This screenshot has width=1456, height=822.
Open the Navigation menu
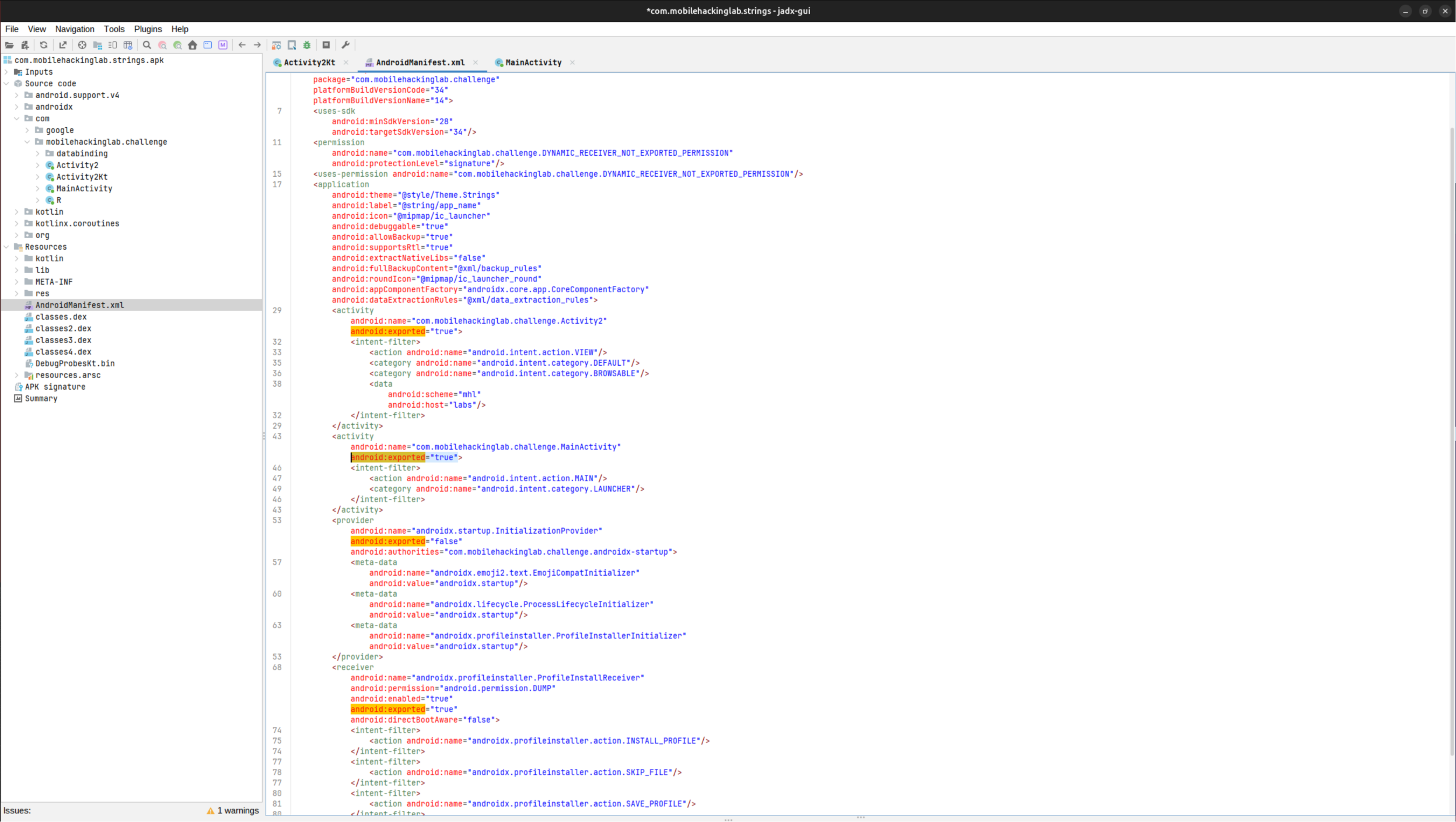(x=75, y=29)
